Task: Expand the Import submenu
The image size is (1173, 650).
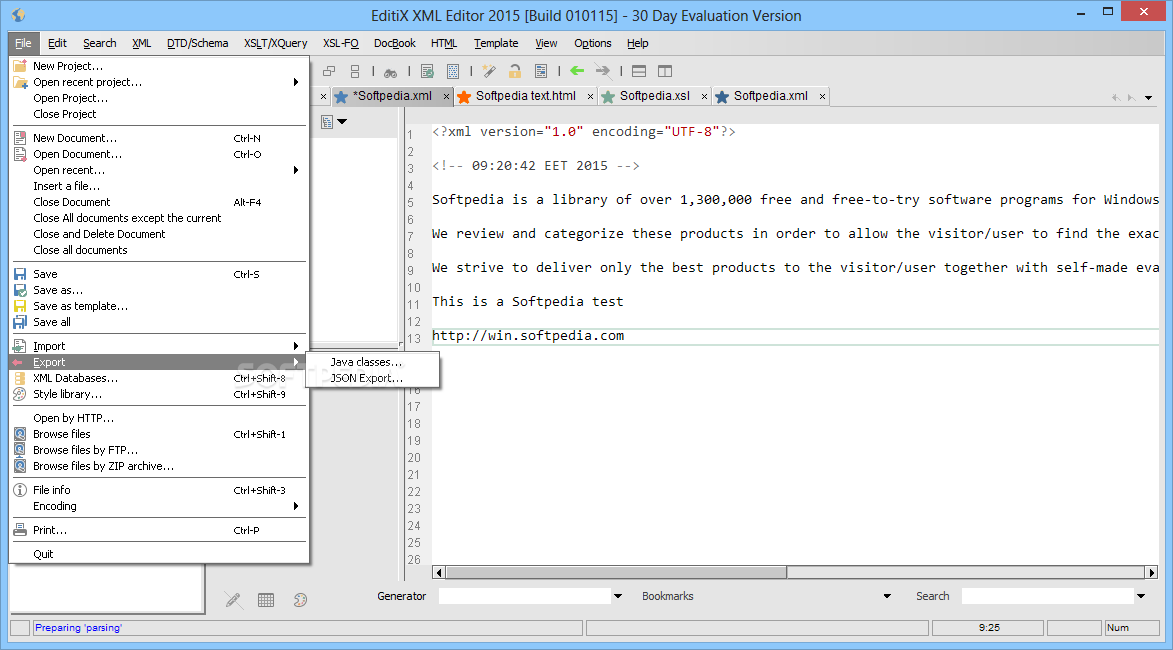Action: (296, 346)
